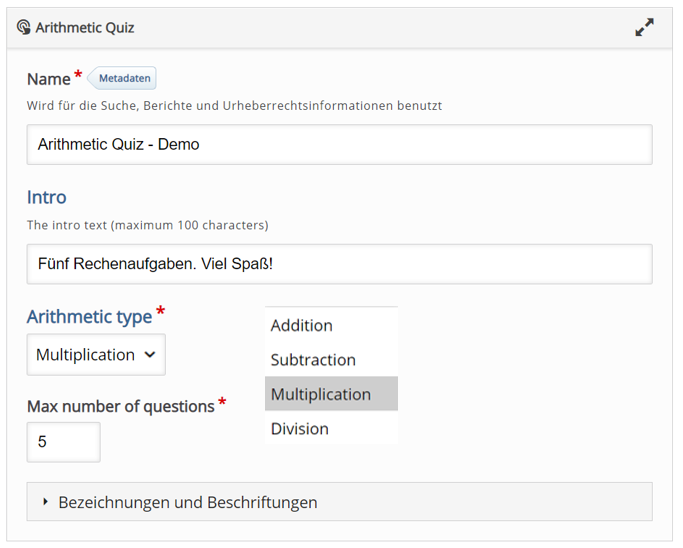Focus the Intro text input
Screen dimensions: 683x548
point(339,264)
